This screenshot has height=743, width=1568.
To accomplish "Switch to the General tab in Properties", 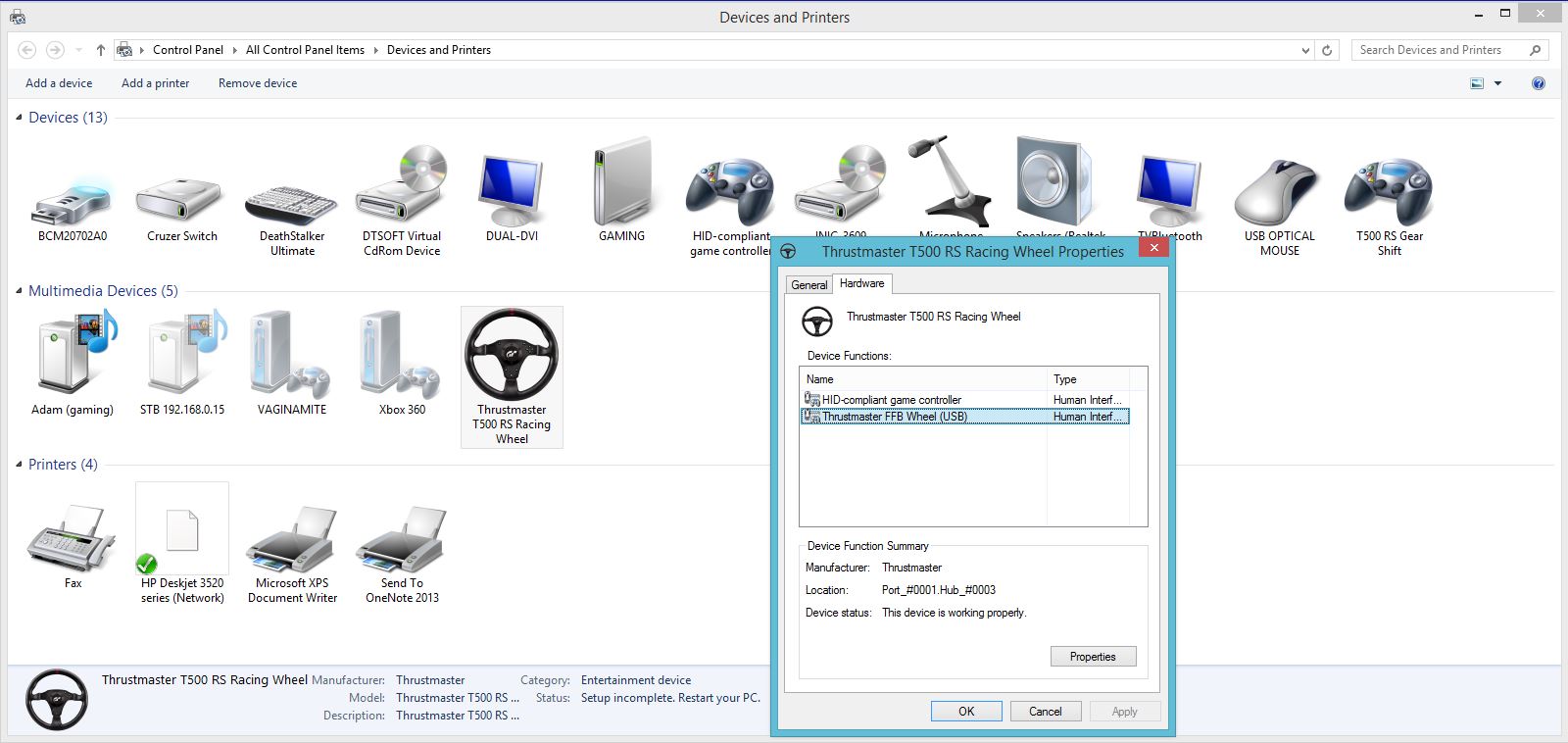I will pyautogui.click(x=809, y=284).
